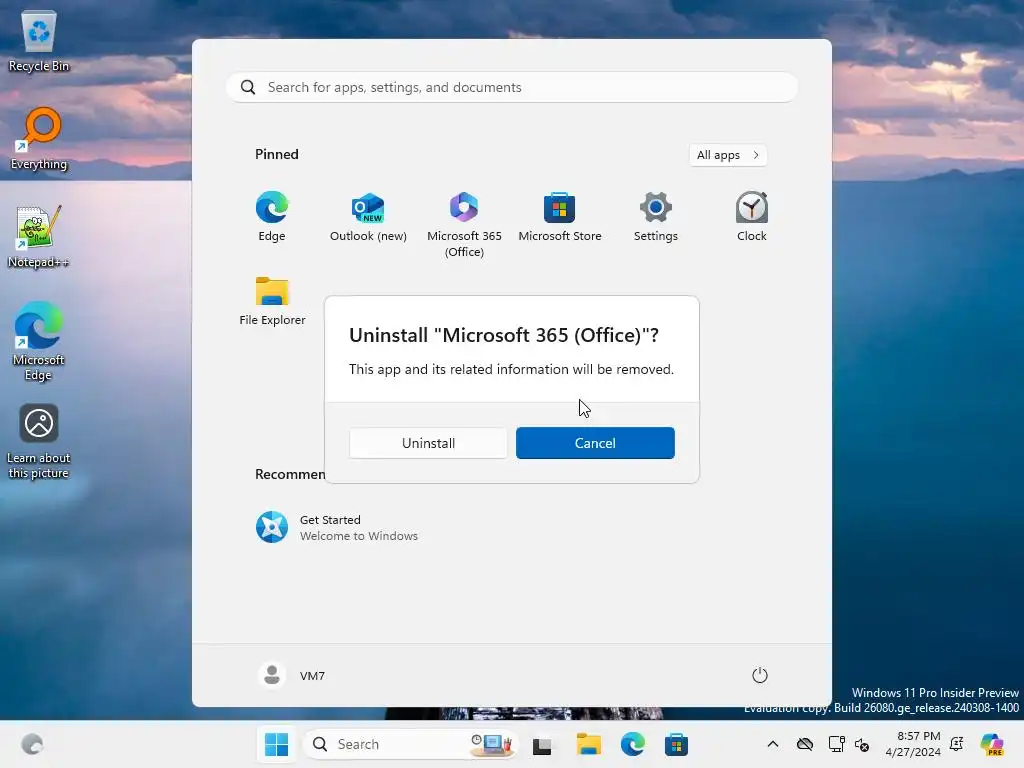Viewport: 1024px width, 768px height.
Task: Open pinned Clock app
Action: [x=752, y=217]
